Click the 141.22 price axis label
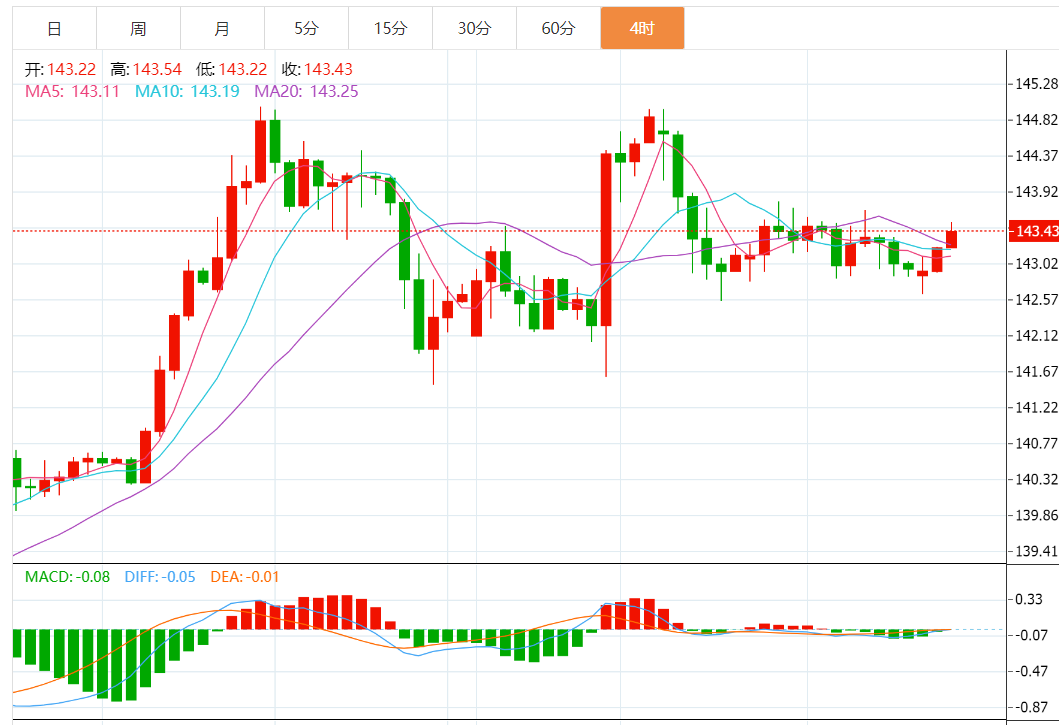Screen dimensions: 1059x725 pyautogui.click(x=1036, y=407)
